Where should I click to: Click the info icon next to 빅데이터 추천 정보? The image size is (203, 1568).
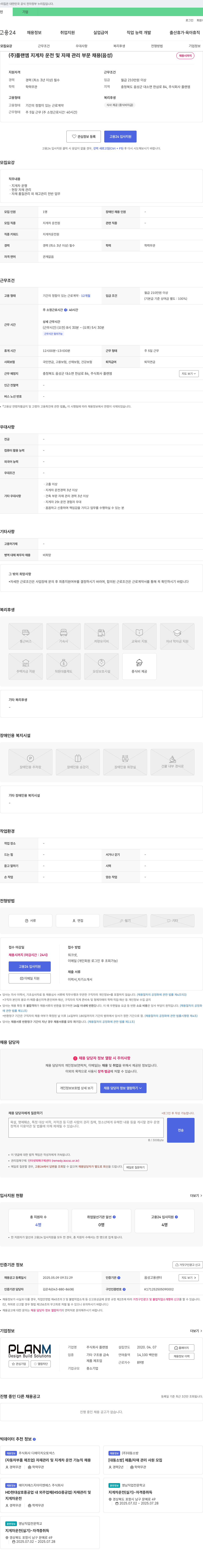[34, 1439]
